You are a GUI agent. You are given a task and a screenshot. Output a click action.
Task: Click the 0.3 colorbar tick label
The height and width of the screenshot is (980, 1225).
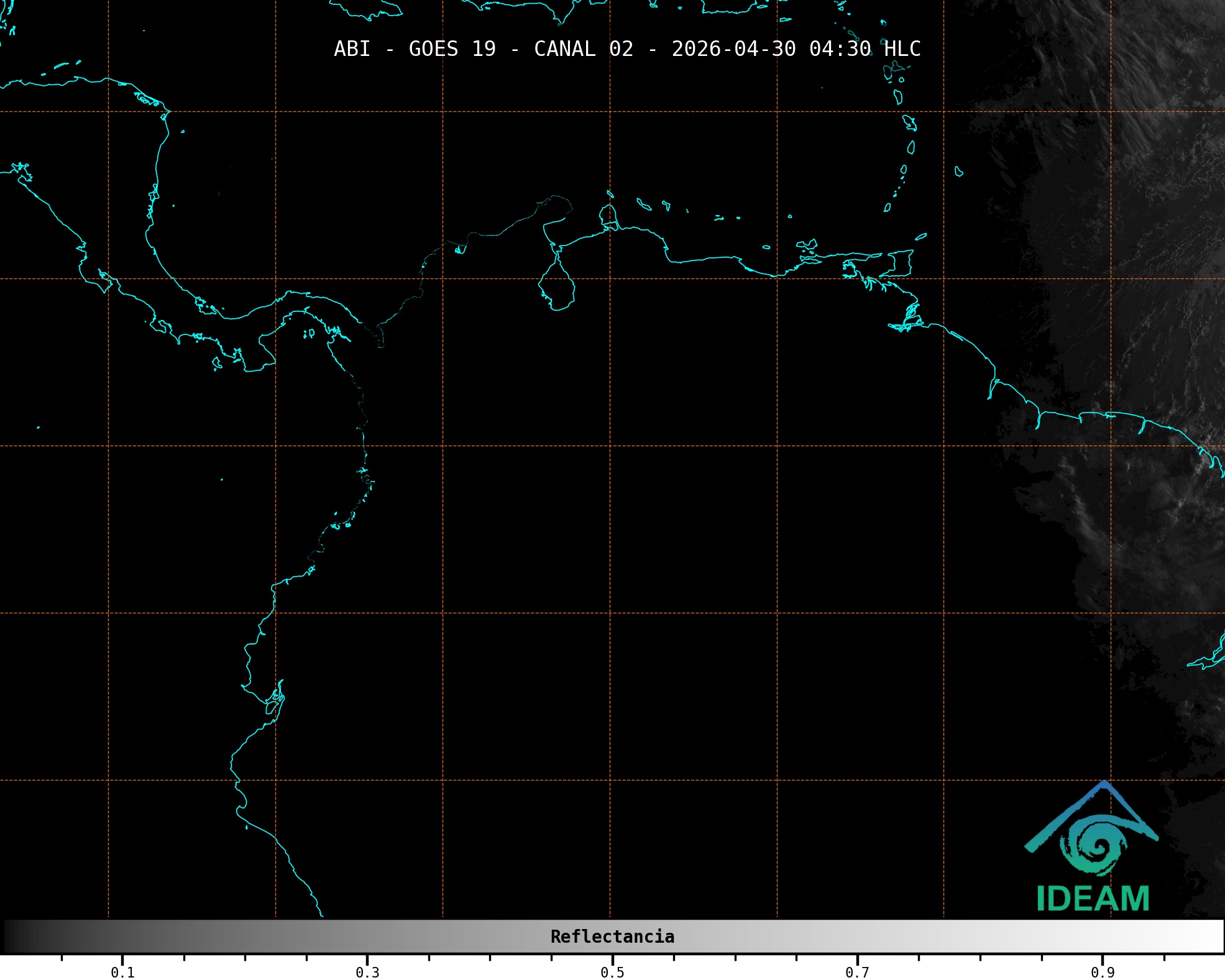click(367, 972)
